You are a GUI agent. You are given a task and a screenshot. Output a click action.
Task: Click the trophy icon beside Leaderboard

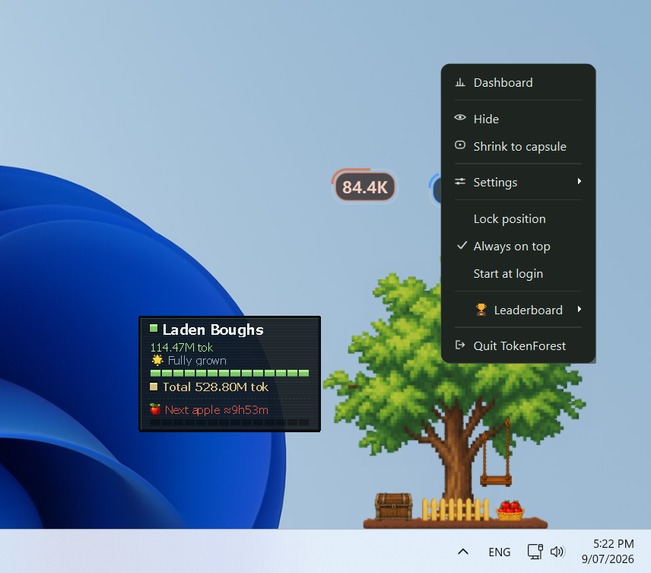(x=481, y=309)
